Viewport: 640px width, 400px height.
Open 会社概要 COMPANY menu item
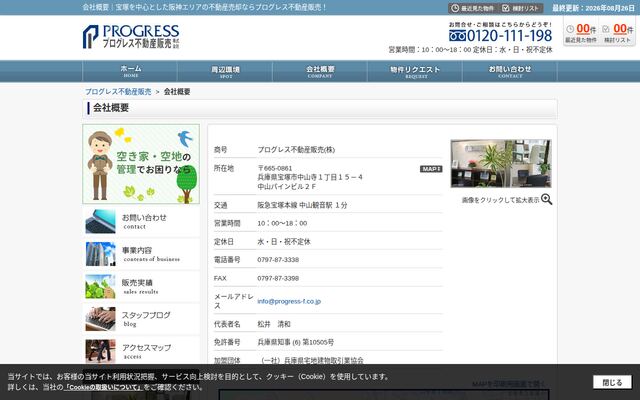pos(320,71)
